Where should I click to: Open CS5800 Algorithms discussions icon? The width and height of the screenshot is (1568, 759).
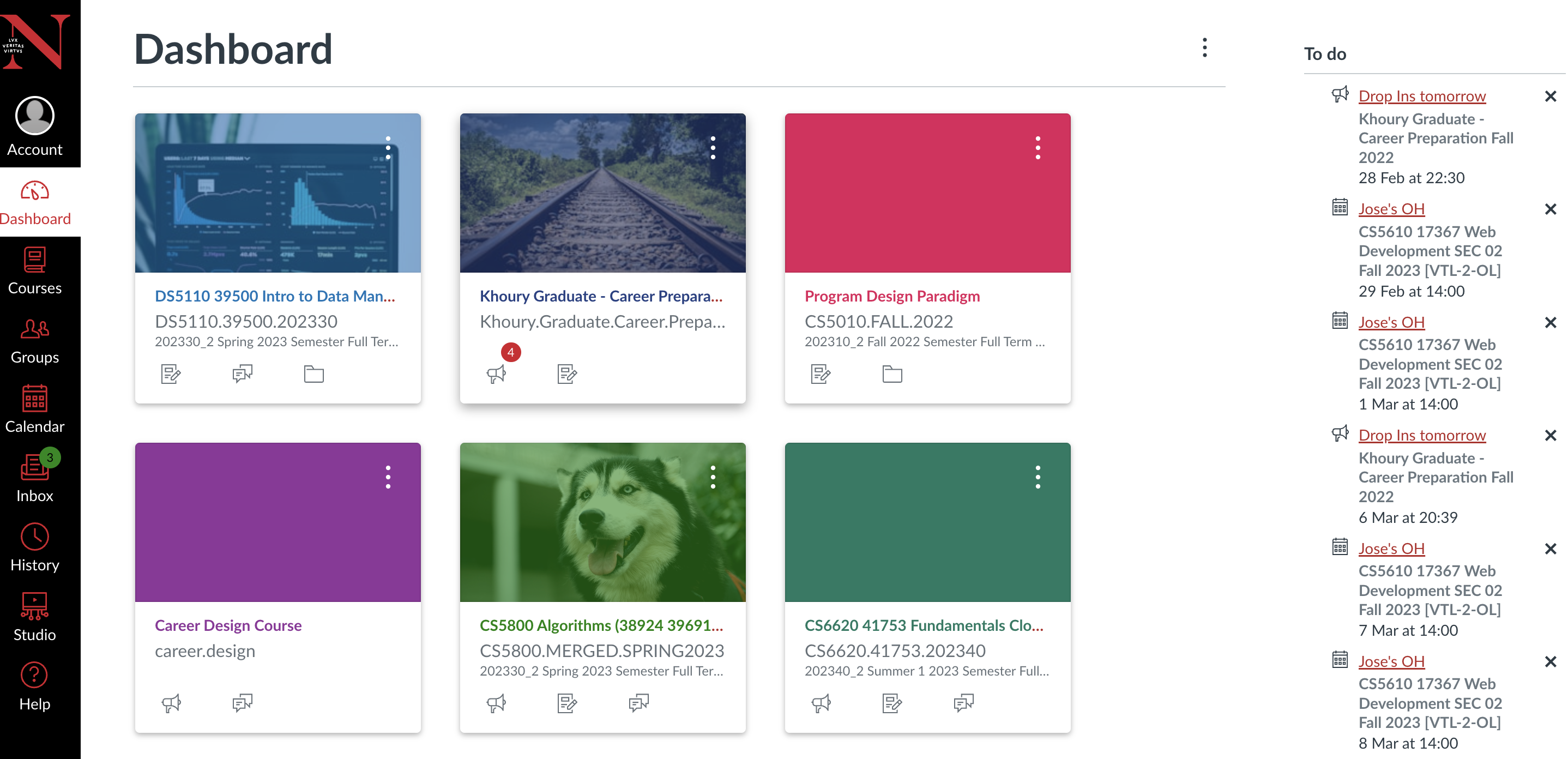point(638,703)
